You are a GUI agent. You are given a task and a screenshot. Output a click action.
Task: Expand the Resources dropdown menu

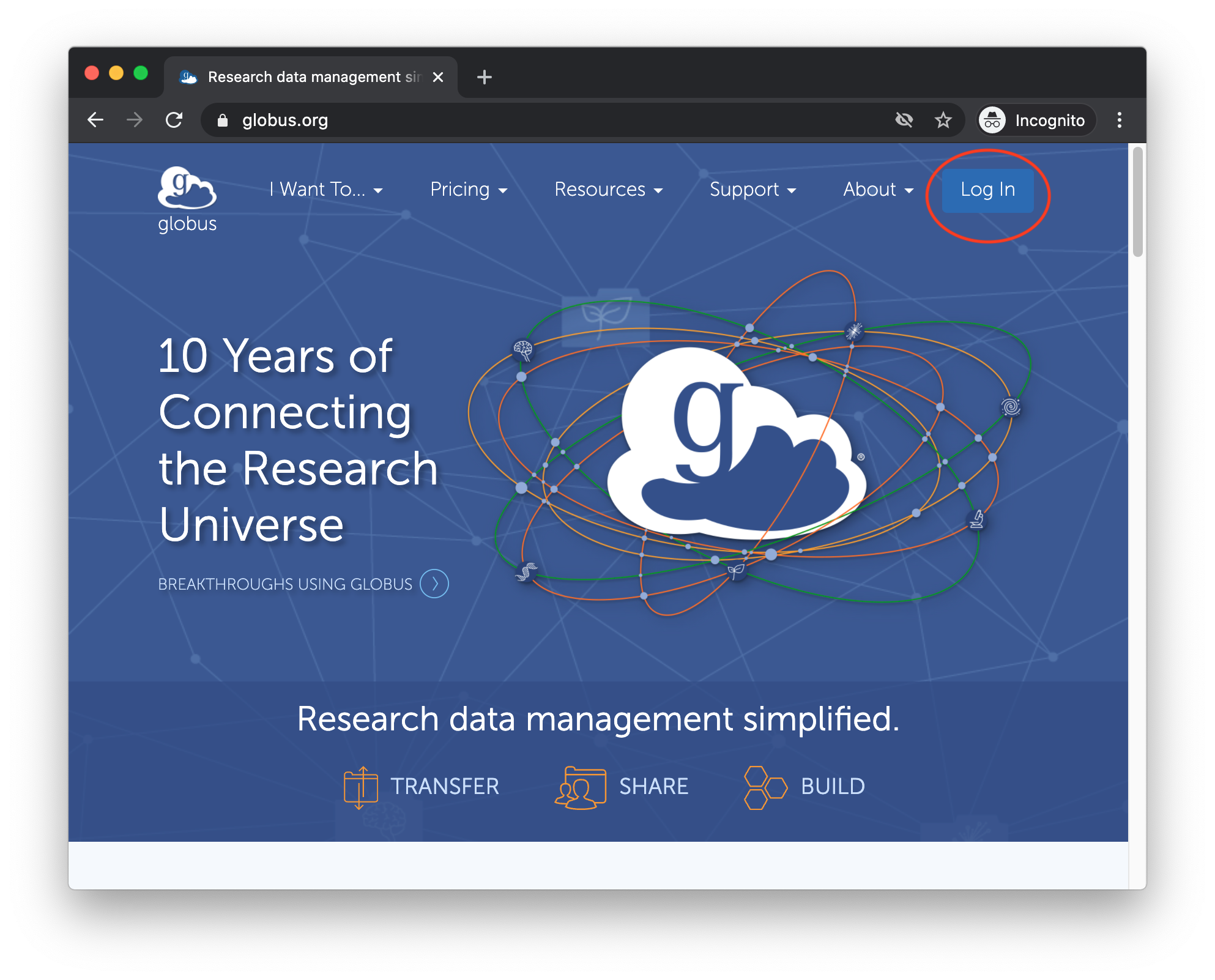click(608, 190)
